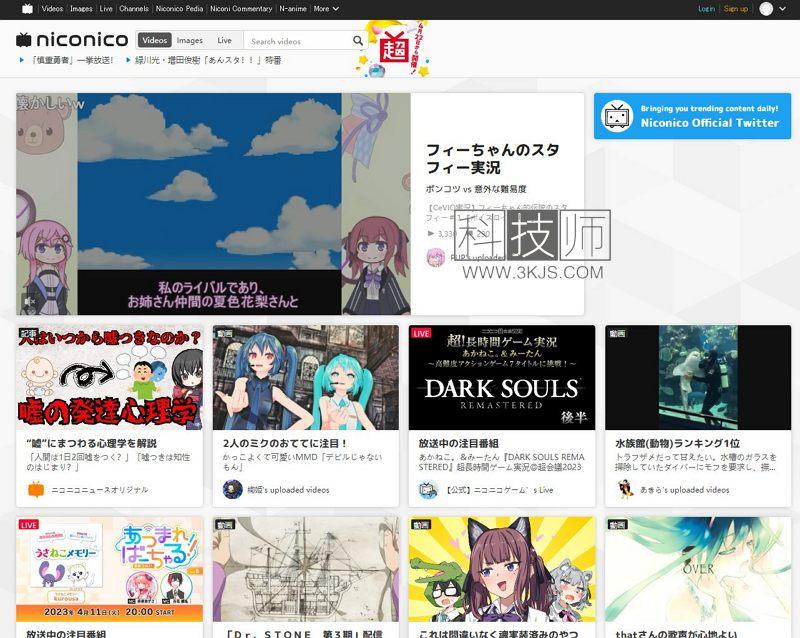Image resolution: width=800 pixels, height=638 pixels.
Task: Open the あつまれぱーちゃる live thumbnail
Action: coord(109,569)
